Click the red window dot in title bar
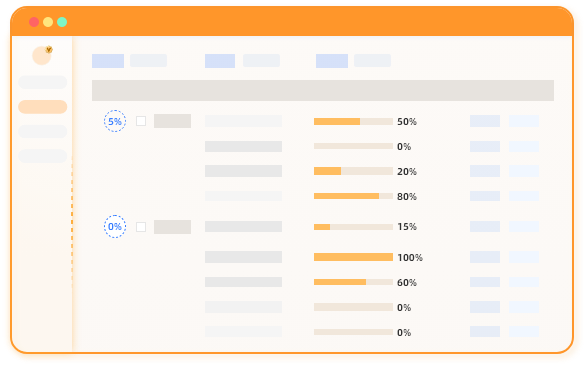This screenshot has height=366, width=586. [x=34, y=22]
